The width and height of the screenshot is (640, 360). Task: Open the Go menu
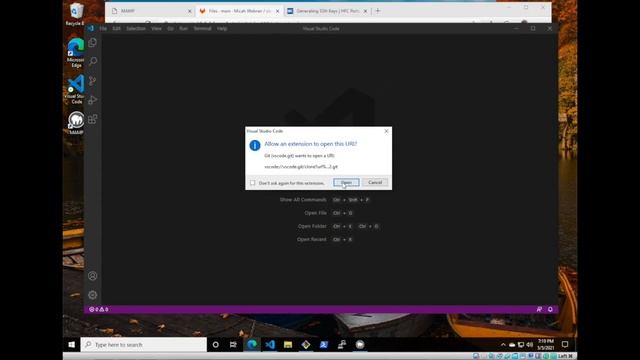click(x=170, y=29)
